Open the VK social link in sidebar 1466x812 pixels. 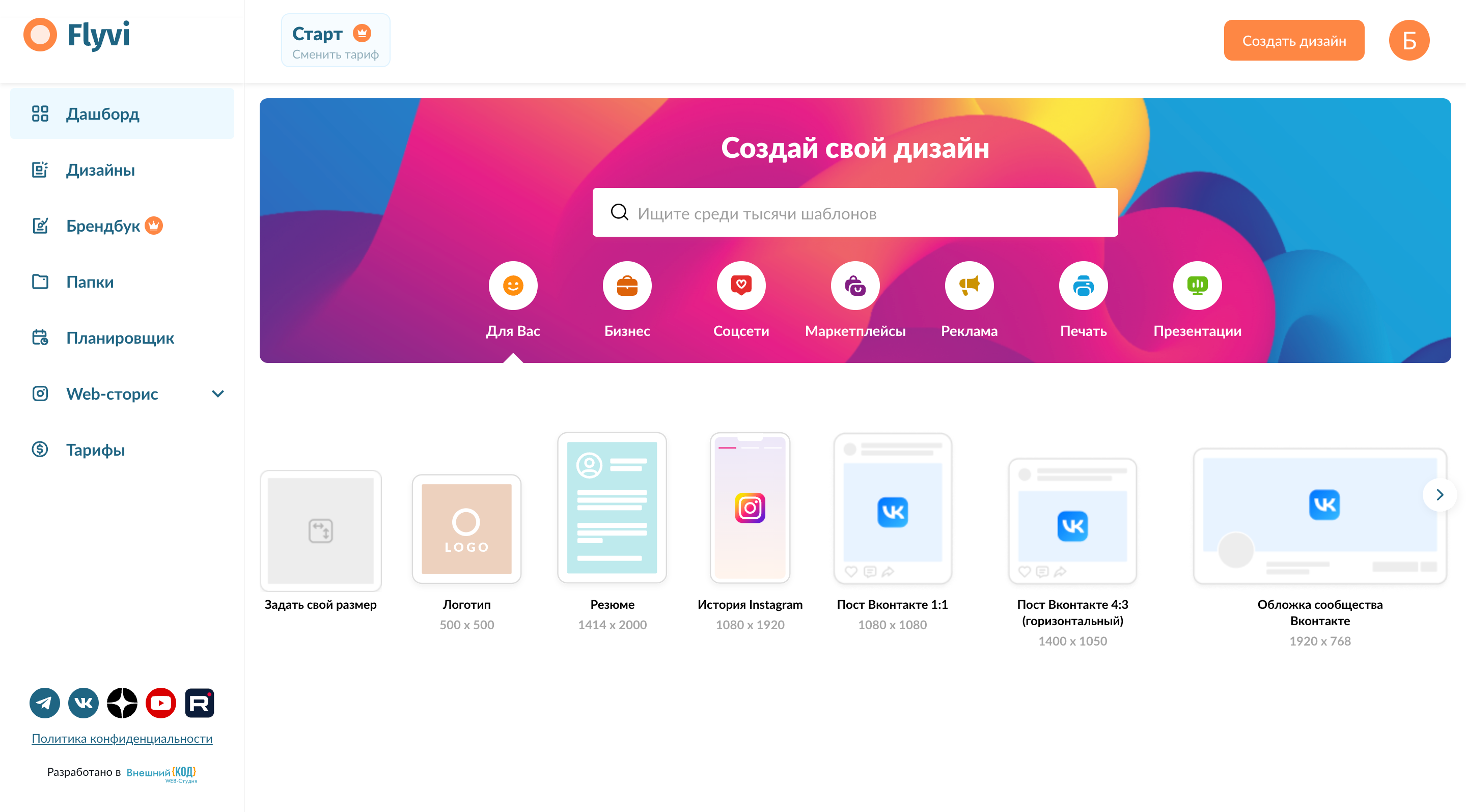[84, 703]
